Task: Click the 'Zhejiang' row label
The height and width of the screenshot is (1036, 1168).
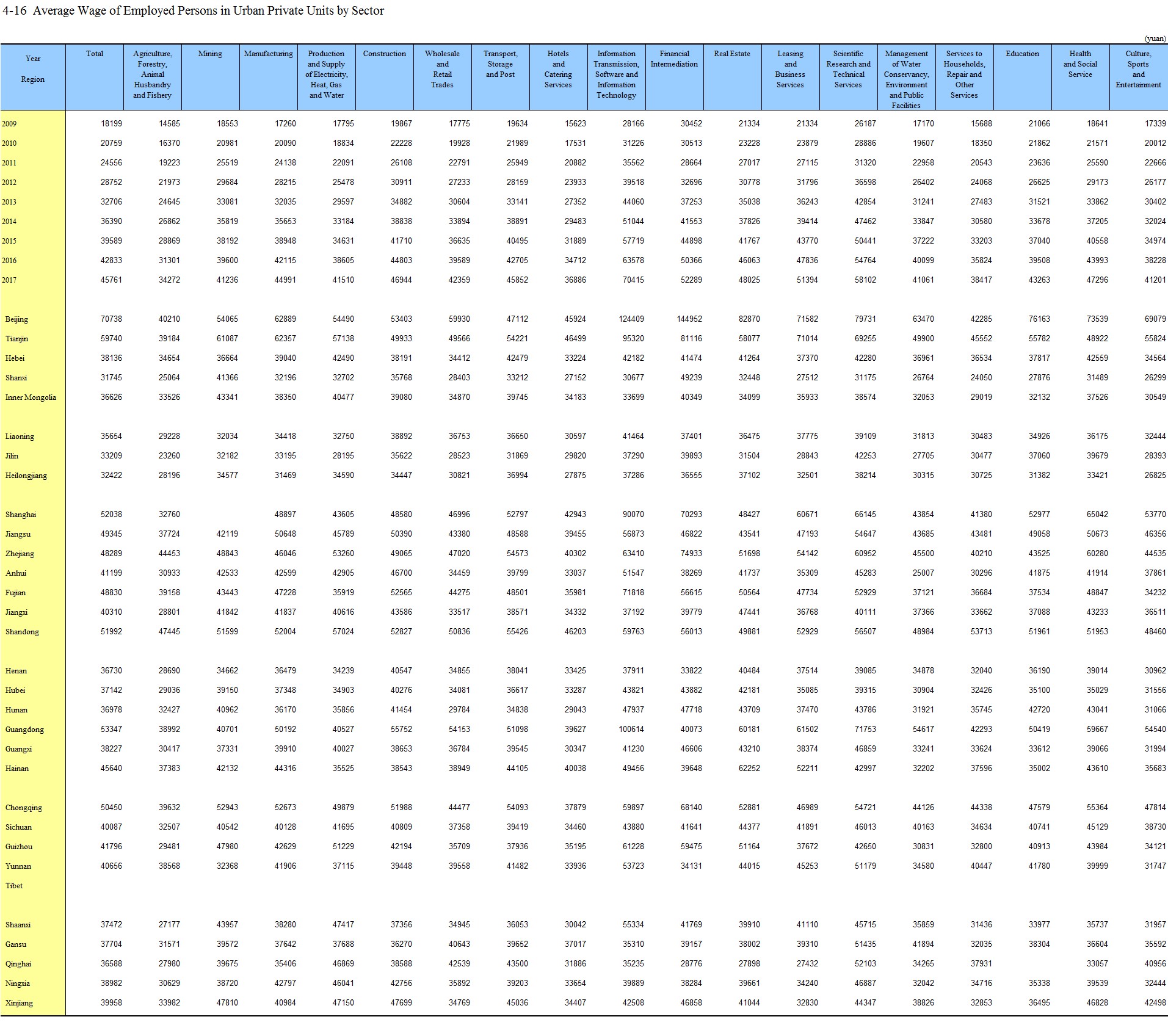Action: coord(20,554)
